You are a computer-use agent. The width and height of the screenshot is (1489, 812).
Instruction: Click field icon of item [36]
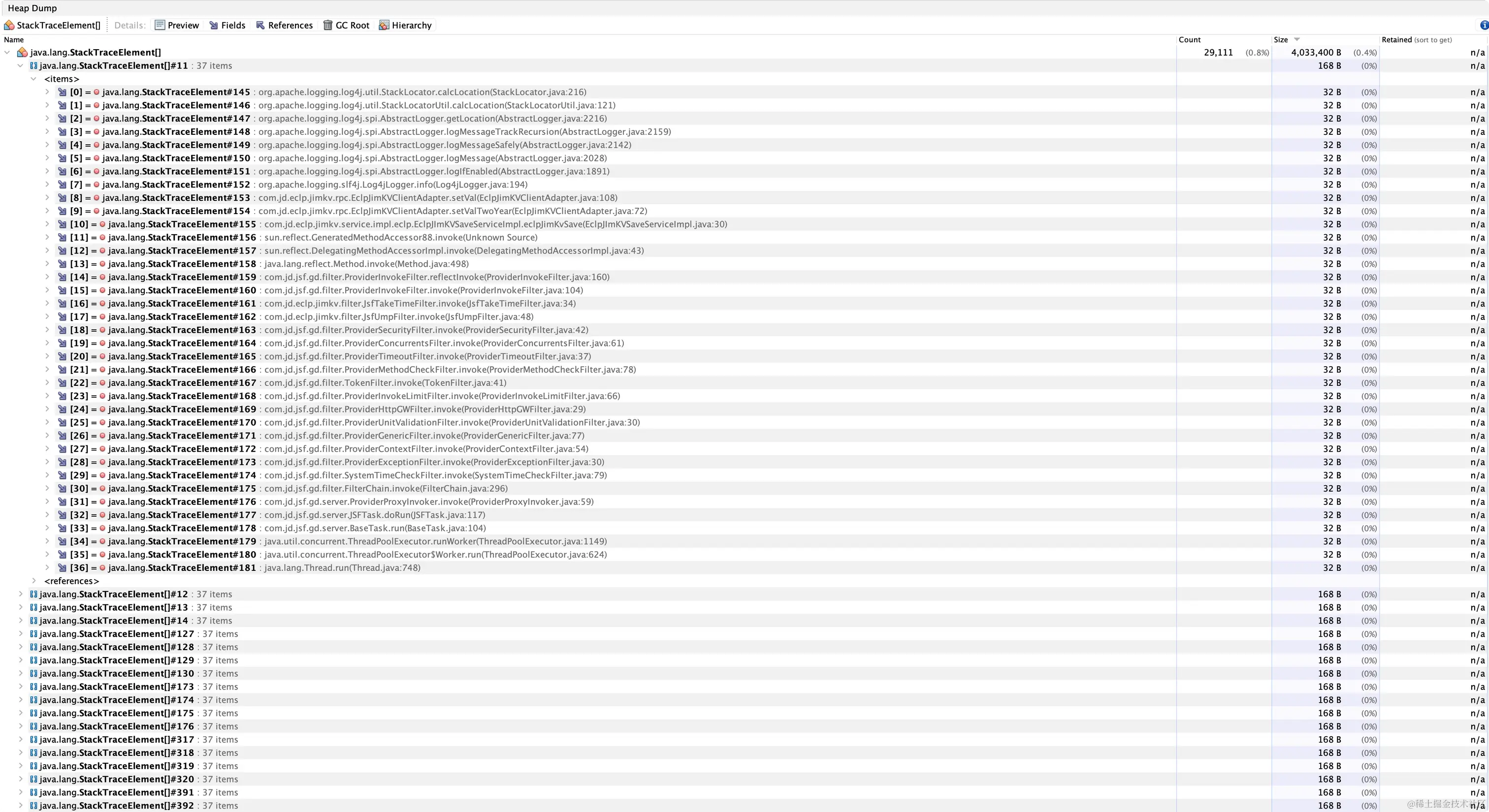click(62, 568)
